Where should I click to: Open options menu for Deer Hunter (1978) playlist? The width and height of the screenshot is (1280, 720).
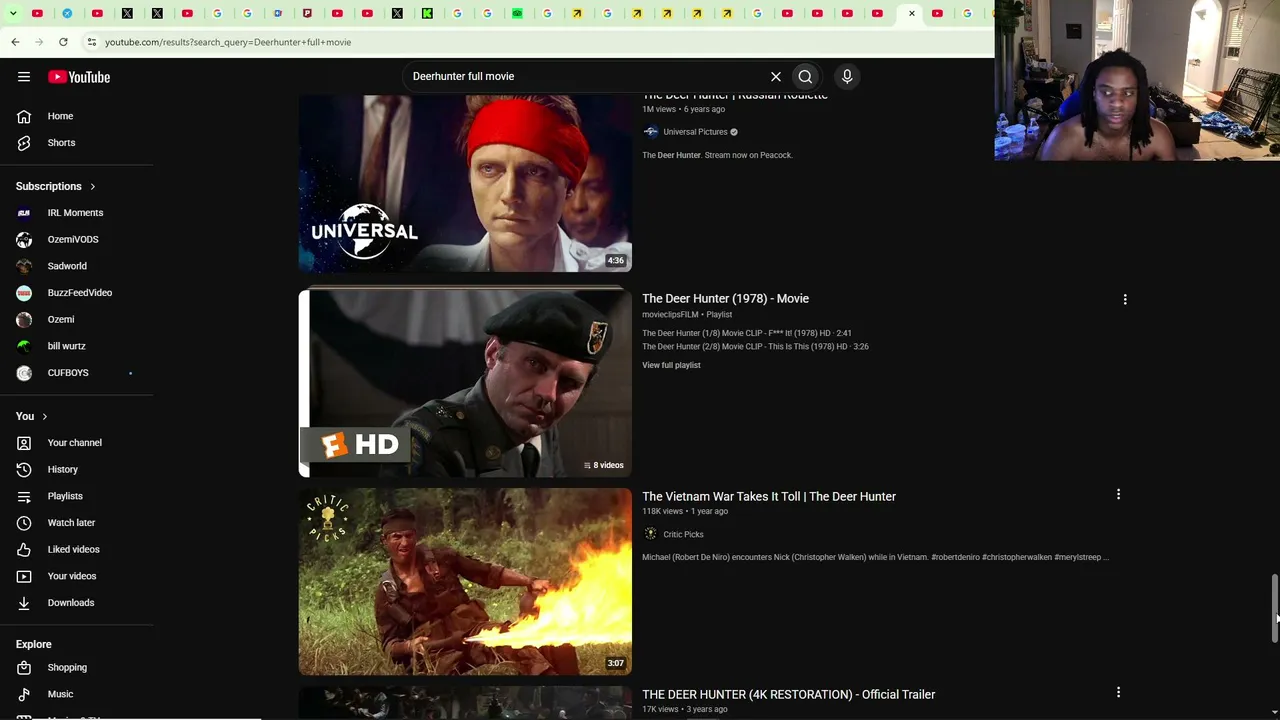[1125, 299]
